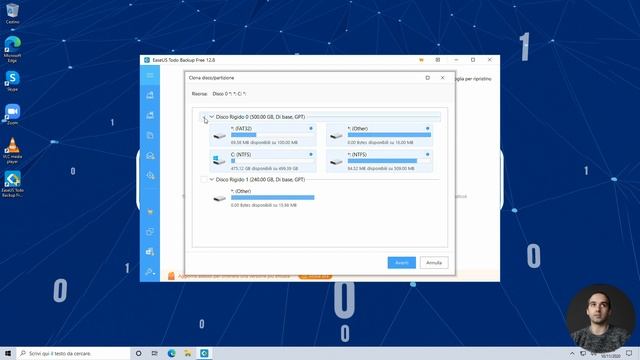Open EaseUS Todo Backup desktop shortcut

click(12, 184)
